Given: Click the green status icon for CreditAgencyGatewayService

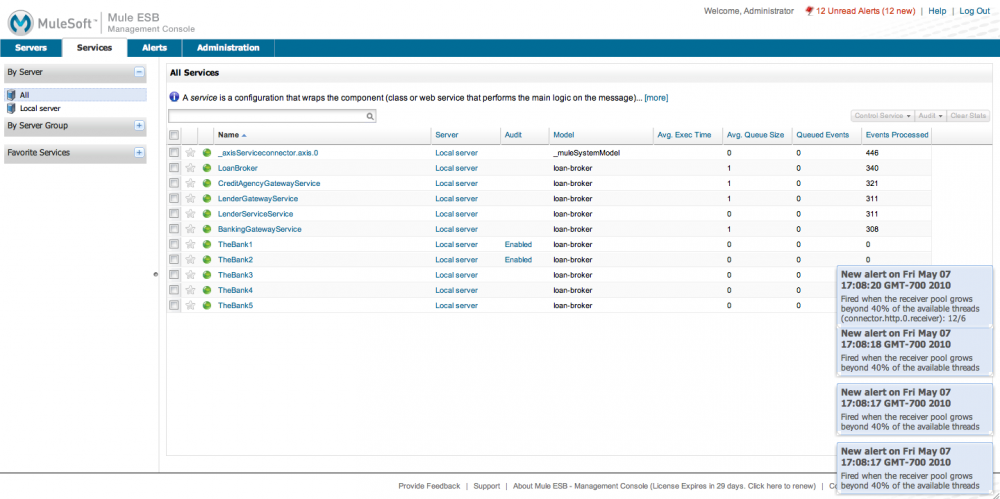Looking at the screenshot, I should [x=207, y=183].
